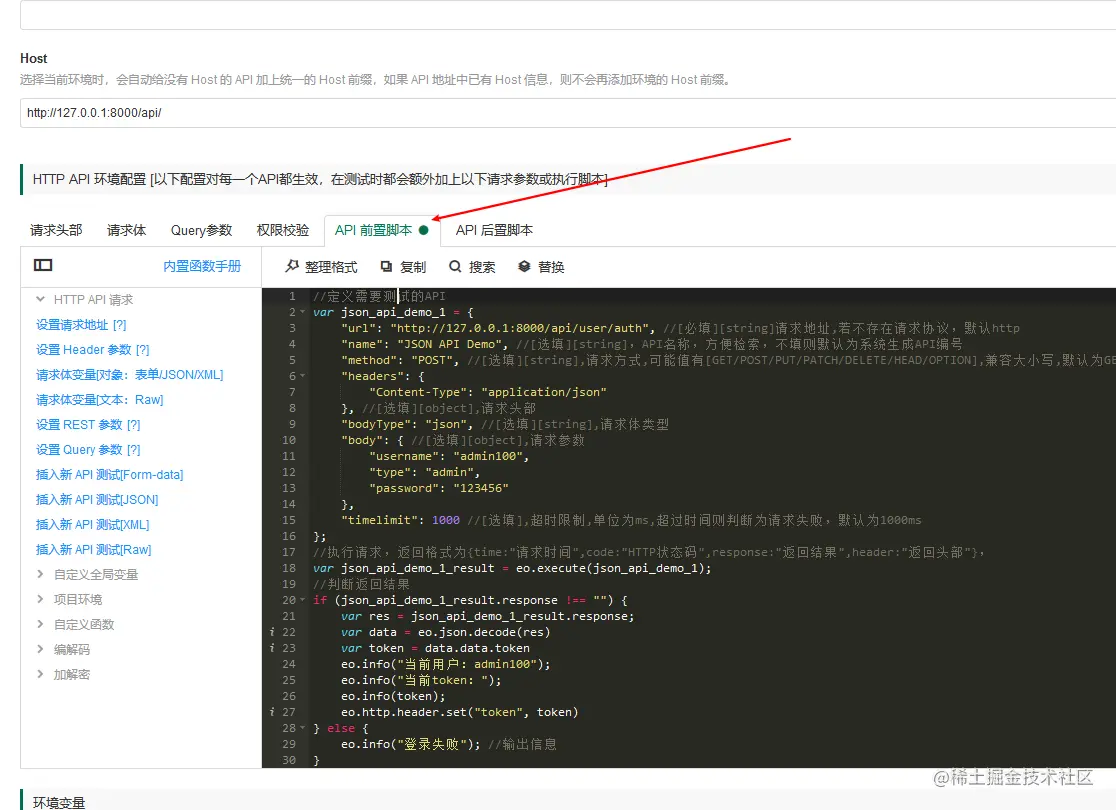Viewport: 1116px width, 810px height.
Task: Insert 设置请求地址 snippet
Action: point(81,325)
